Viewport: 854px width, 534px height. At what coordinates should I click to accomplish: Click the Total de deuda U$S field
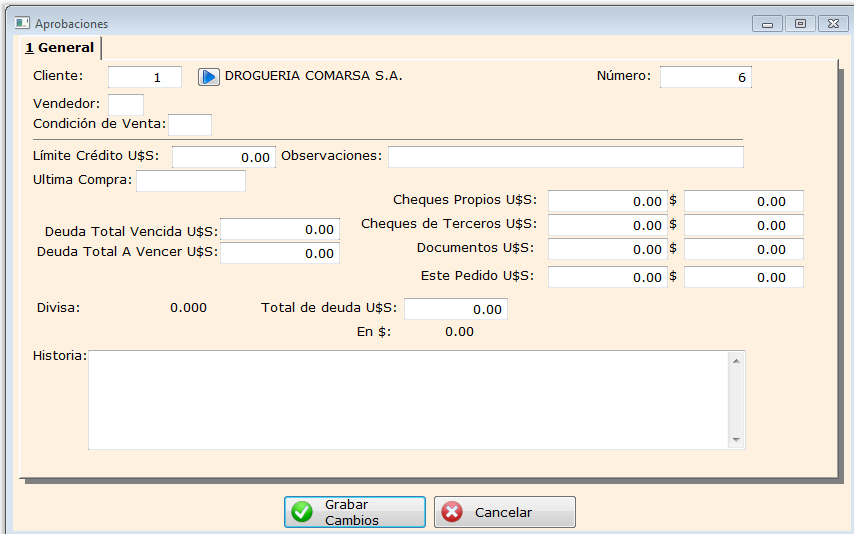tap(455, 310)
